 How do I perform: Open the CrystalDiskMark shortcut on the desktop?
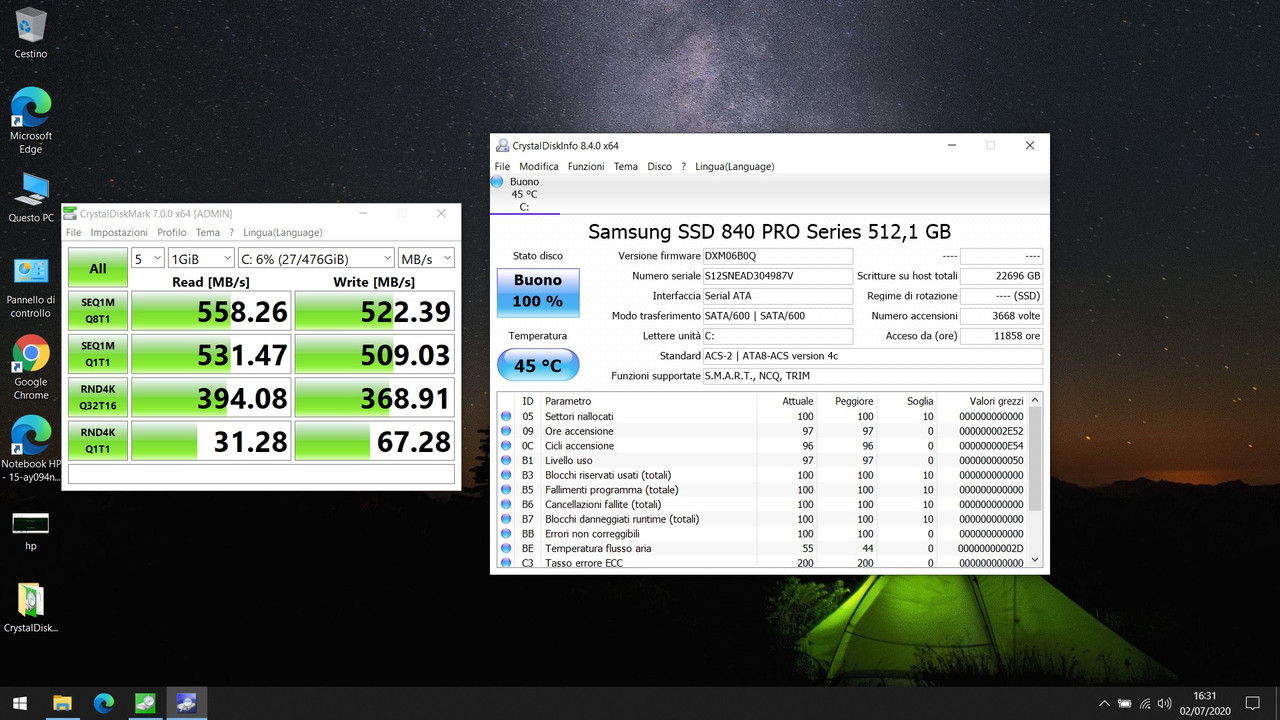[29, 600]
